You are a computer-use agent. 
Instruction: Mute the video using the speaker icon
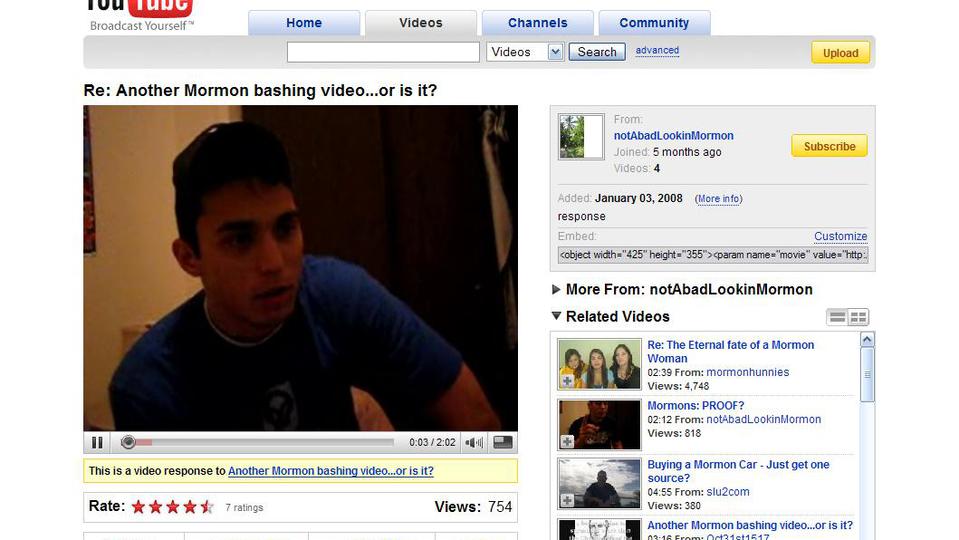tap(474, 442)
